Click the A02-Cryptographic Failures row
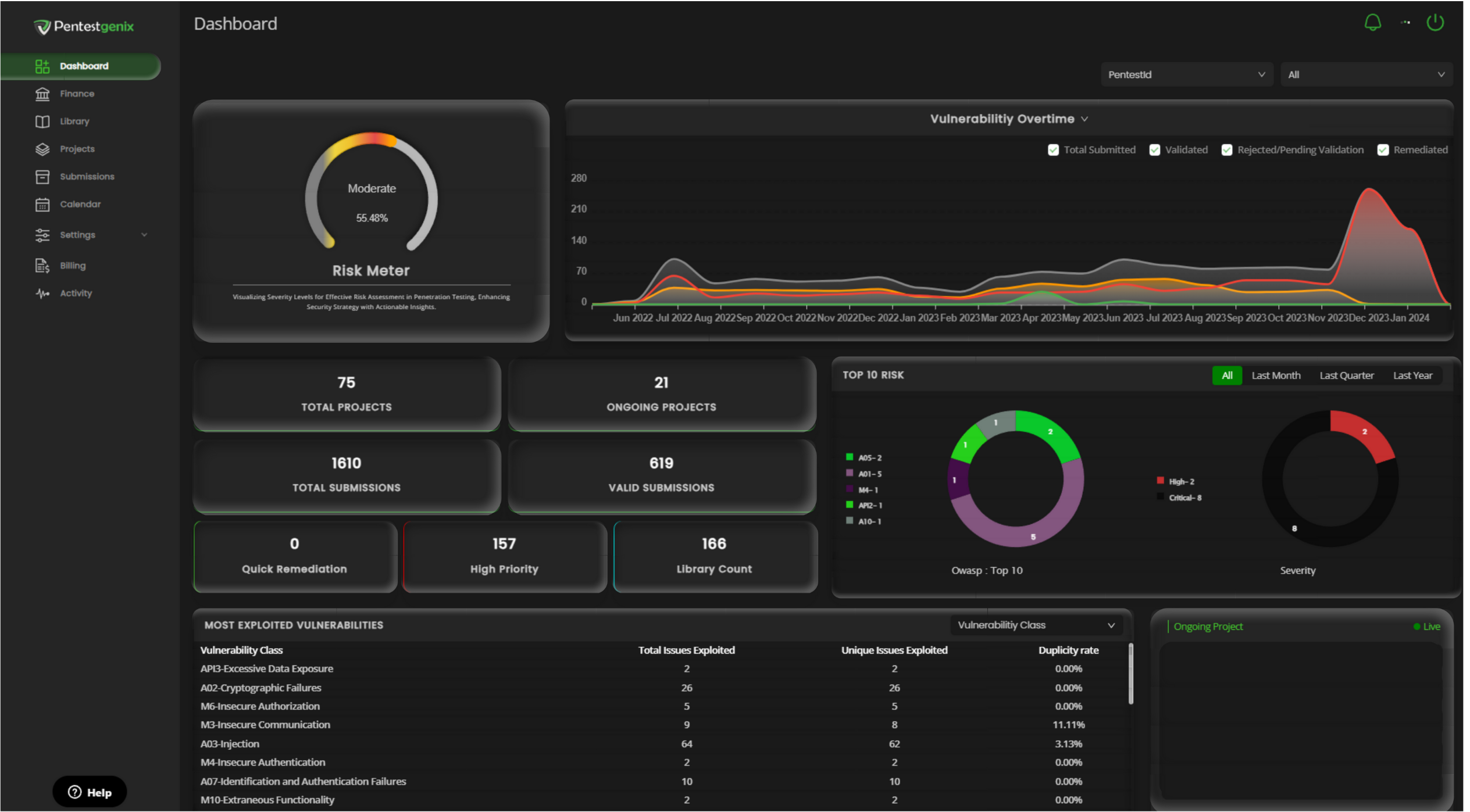The width and height of the screenshot is (1470, 812). point(662,688)
